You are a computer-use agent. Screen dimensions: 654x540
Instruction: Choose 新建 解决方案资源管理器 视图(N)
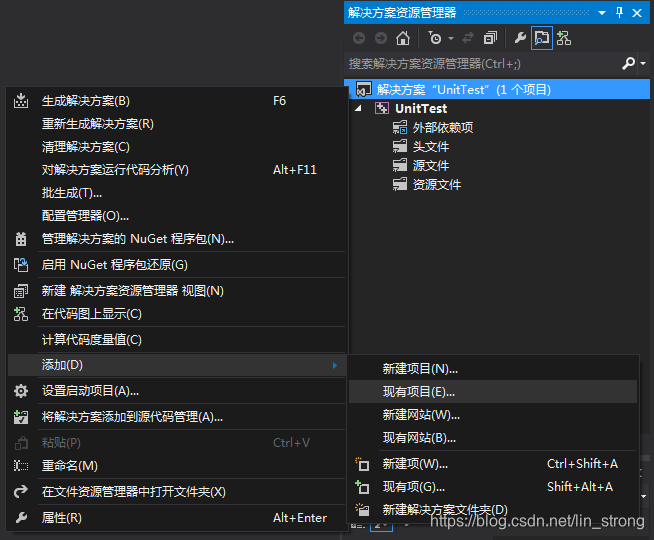click(177, 291)
